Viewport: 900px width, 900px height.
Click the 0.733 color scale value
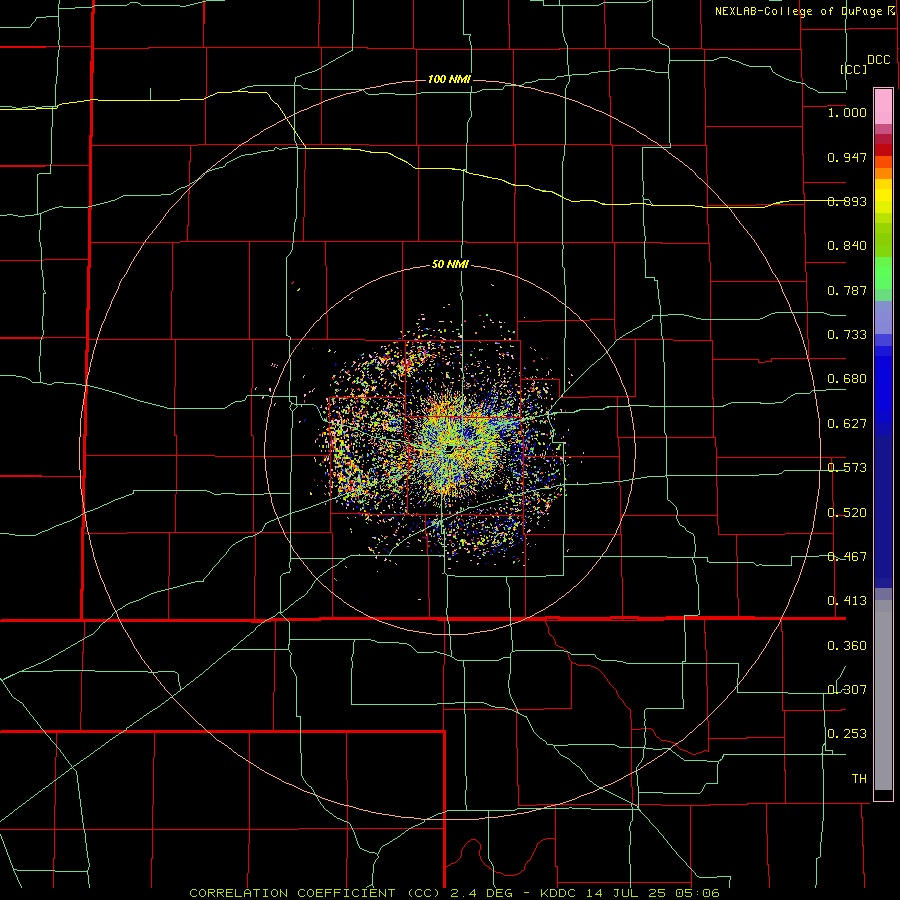coord(847,335)
